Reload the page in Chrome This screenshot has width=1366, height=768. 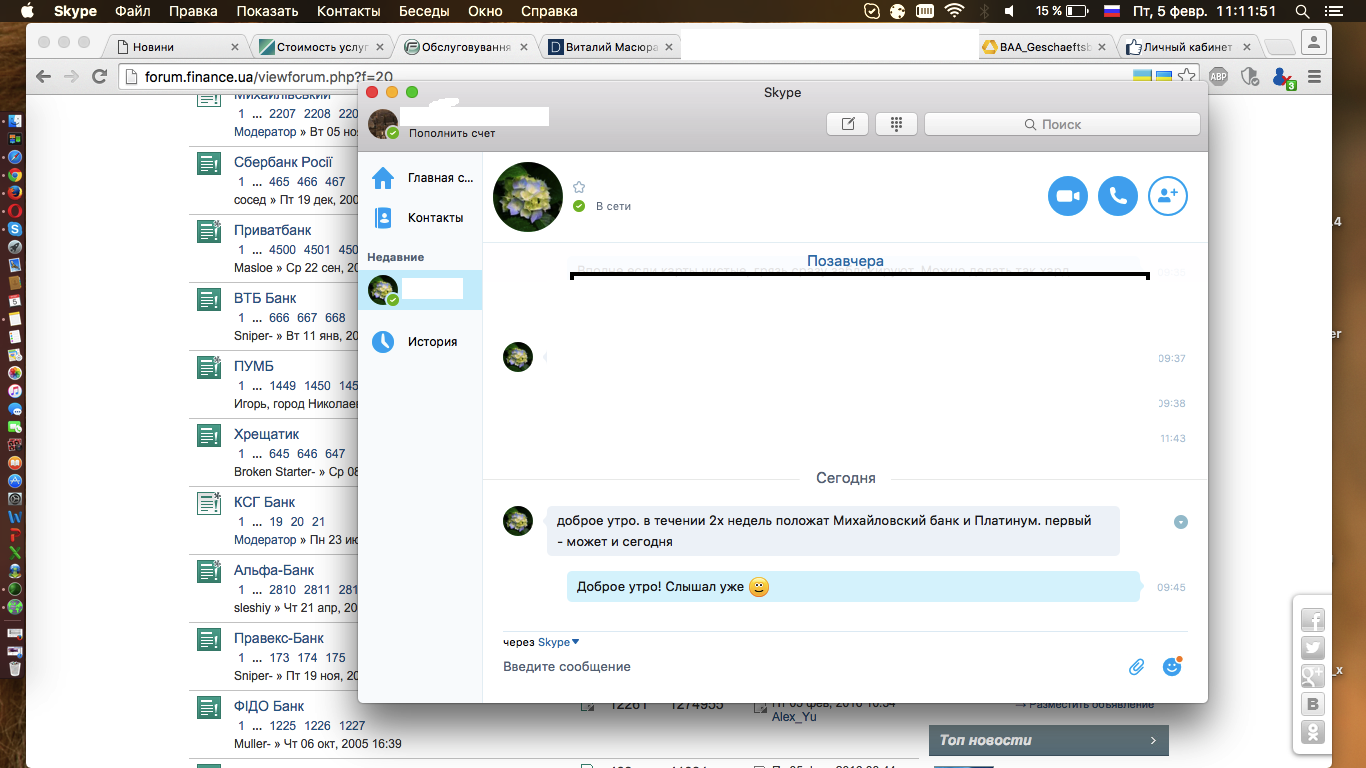coord(99,76)
